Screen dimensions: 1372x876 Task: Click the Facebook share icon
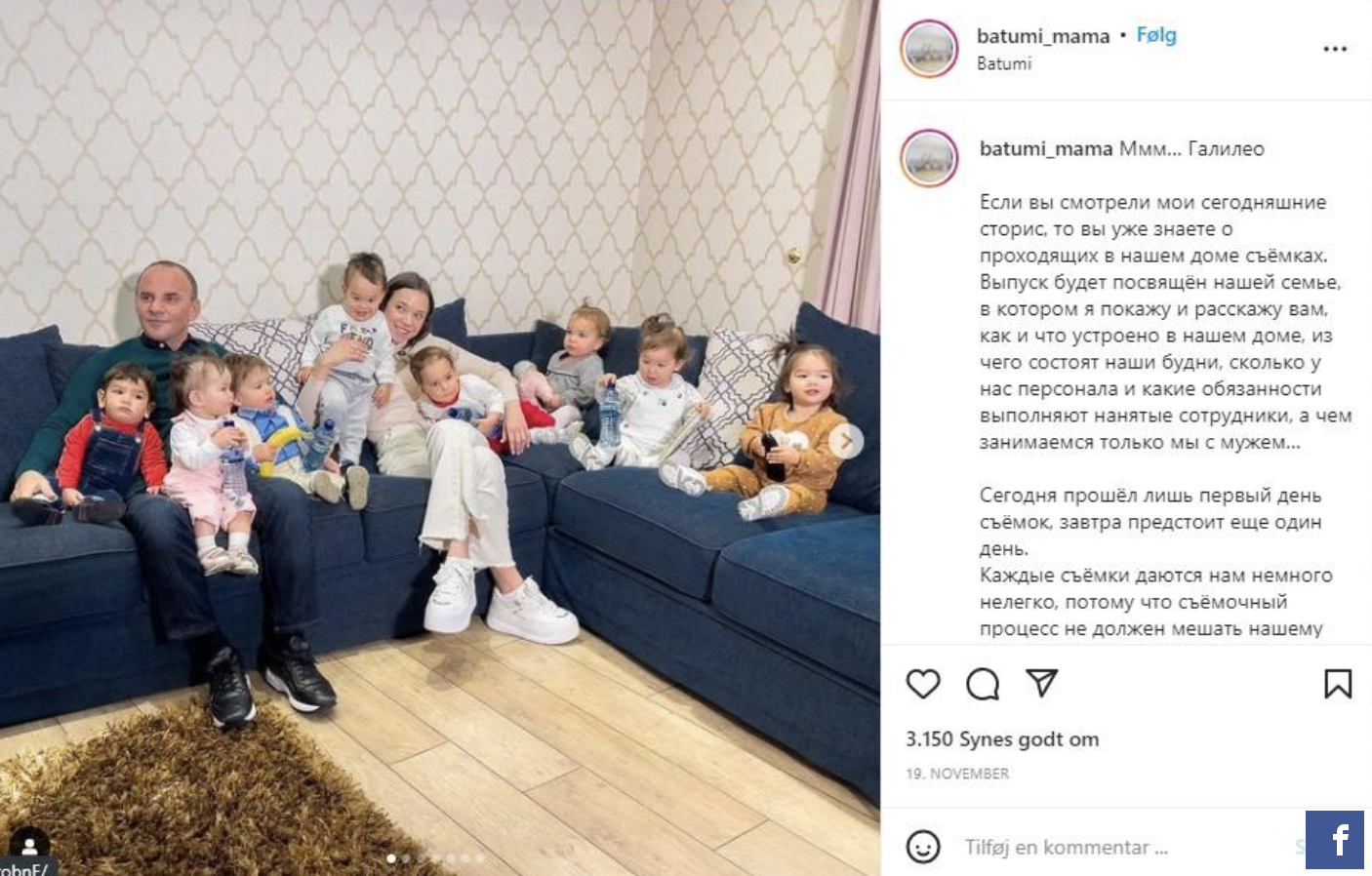click(x=1334, y=839)
